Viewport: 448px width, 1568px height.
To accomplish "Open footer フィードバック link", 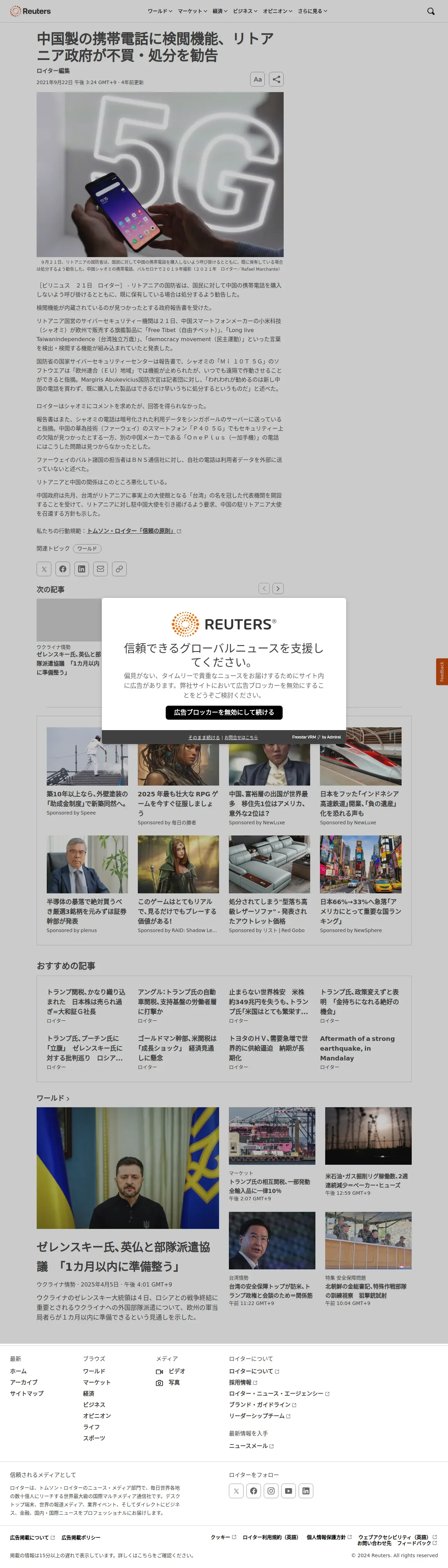I will 417,1543.
